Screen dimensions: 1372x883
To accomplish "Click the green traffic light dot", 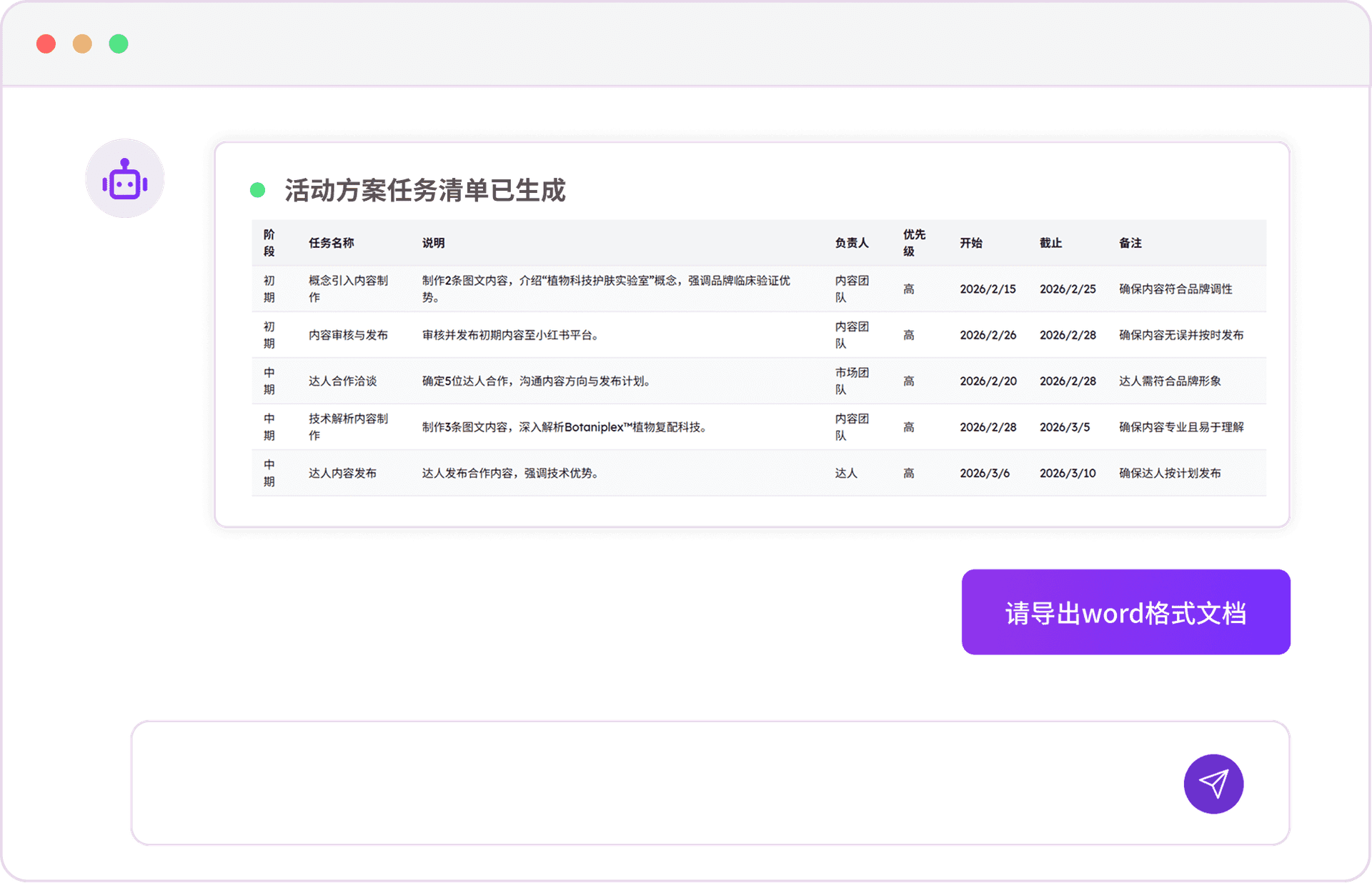I will [119, 44].
